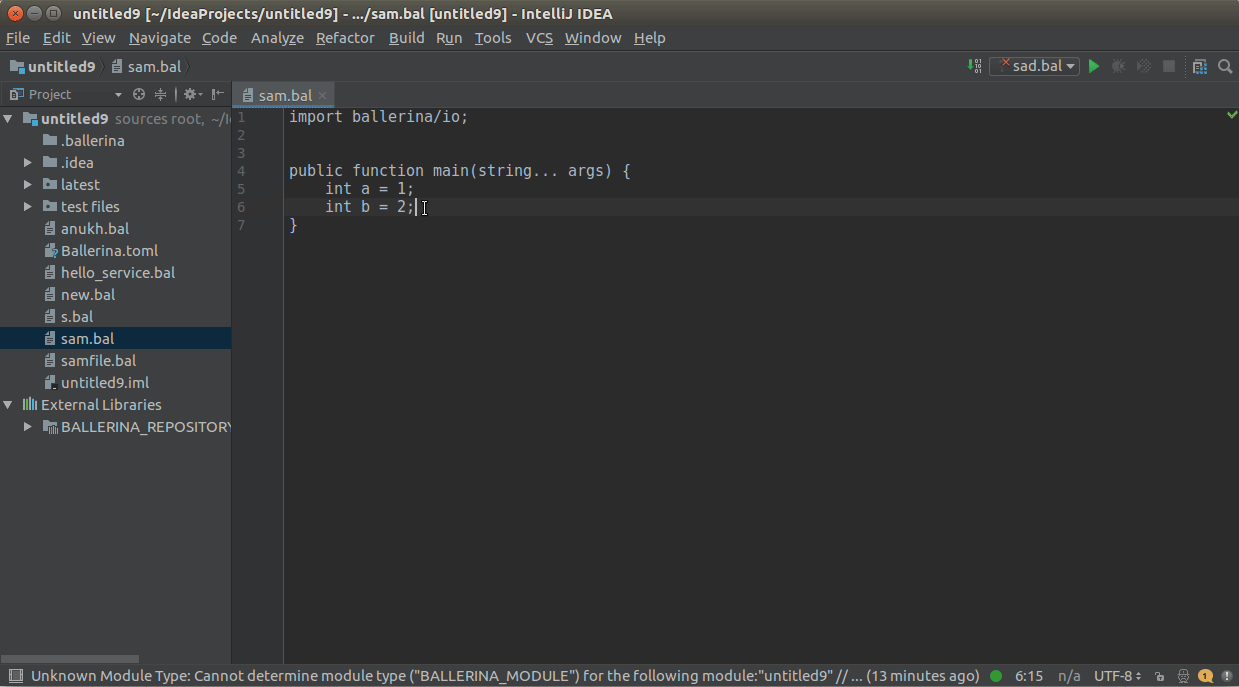Open the VCS menu
Image resolution: width=1239 pixels, height=687 pixels.
(539, 38)
